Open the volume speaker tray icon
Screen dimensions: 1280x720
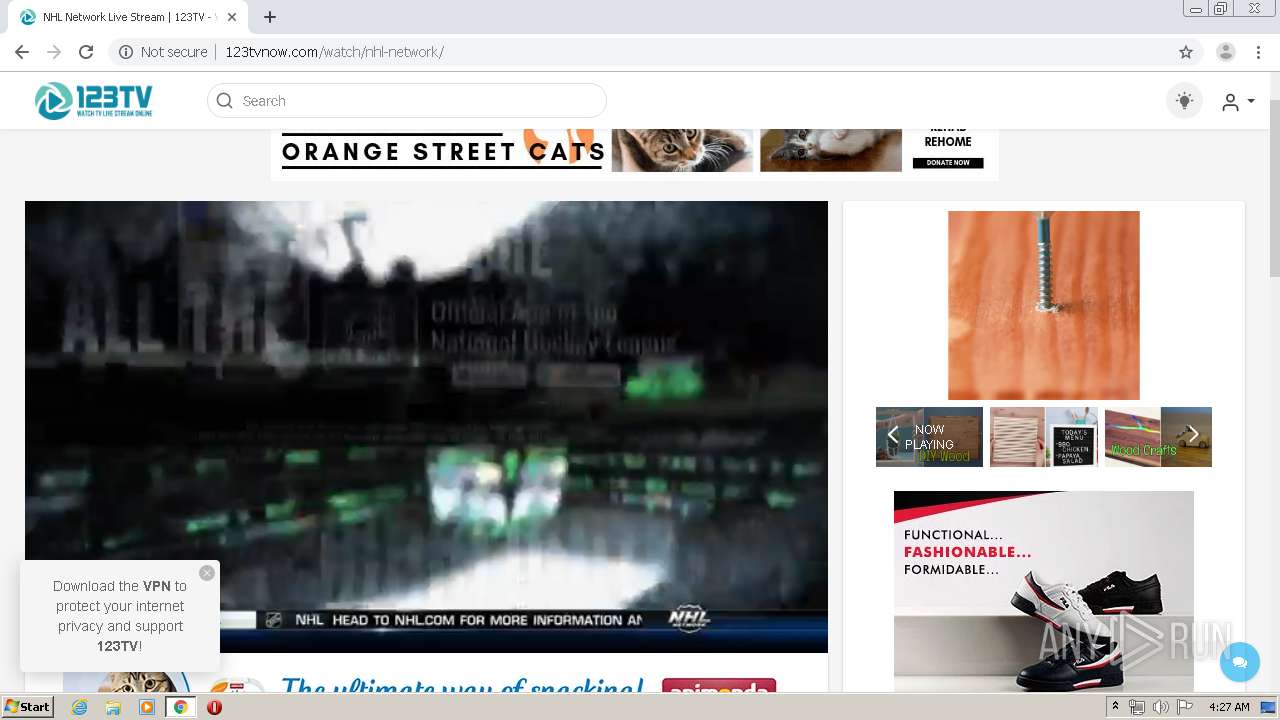(1160, 707)
